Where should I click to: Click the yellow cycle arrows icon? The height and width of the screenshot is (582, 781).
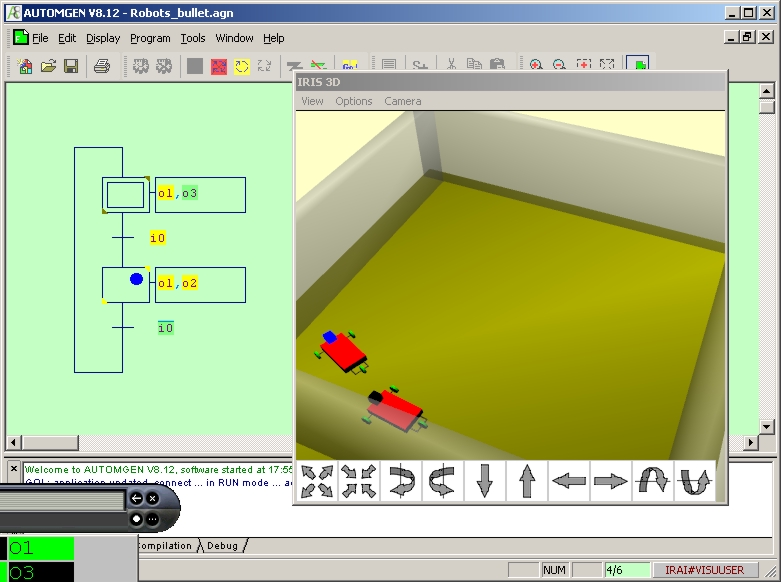[x=242, y=66]
